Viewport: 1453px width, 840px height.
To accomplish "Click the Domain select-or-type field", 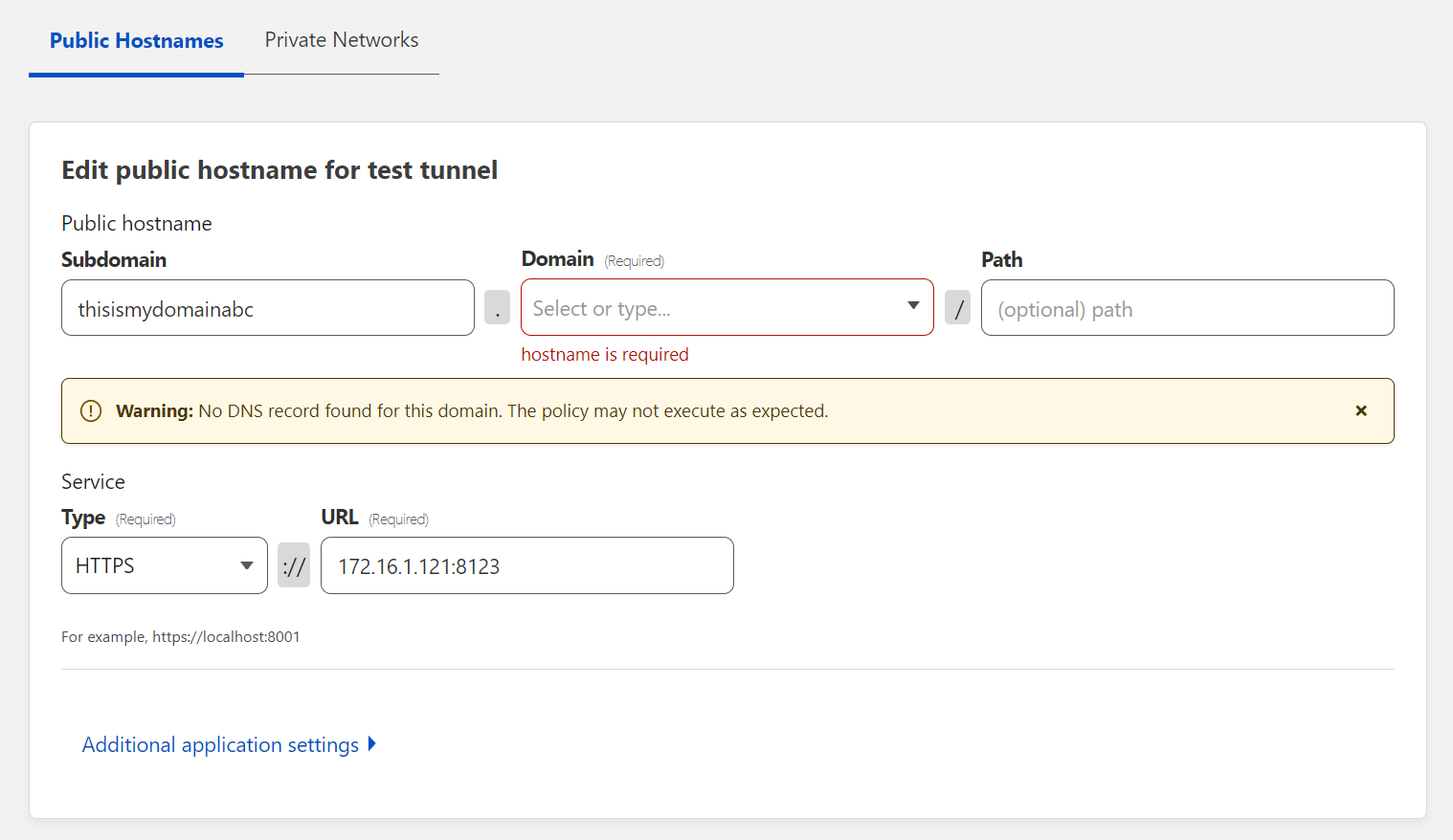I will (708, 308).
